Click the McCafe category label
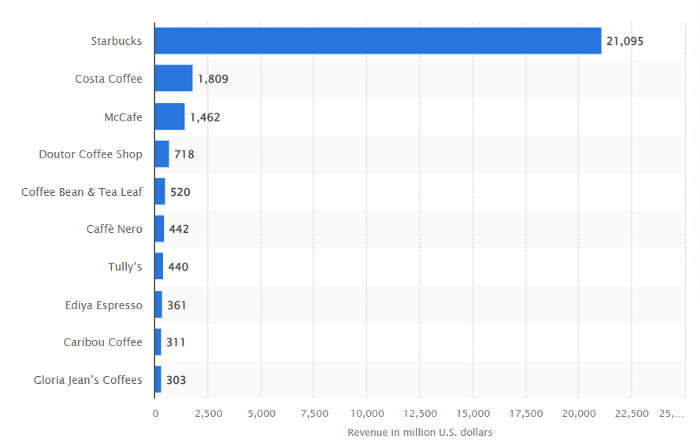Screen dimensions: 700x442 coord(123,117)
